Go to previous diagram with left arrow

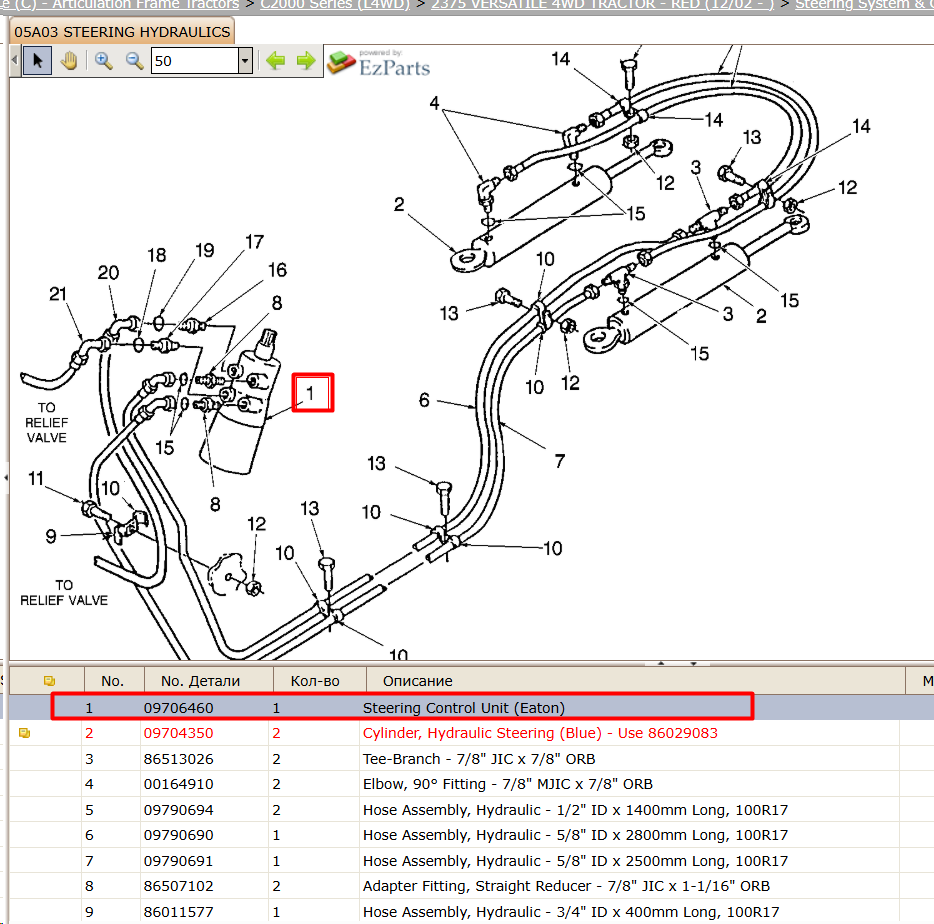coord(275,61)
